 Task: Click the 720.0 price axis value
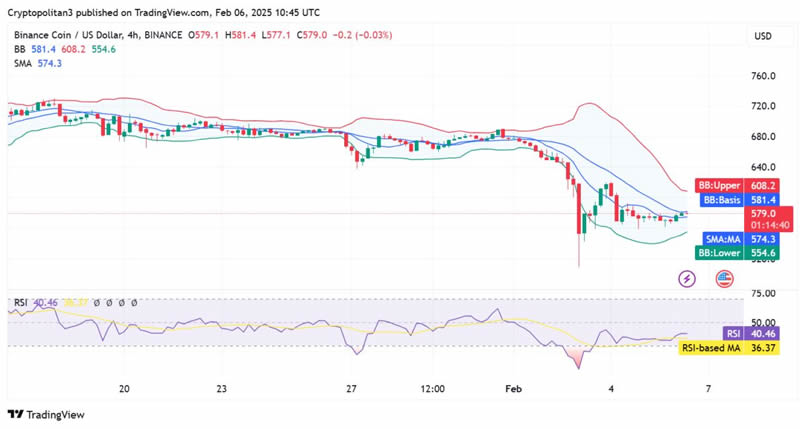coord(763,106)
